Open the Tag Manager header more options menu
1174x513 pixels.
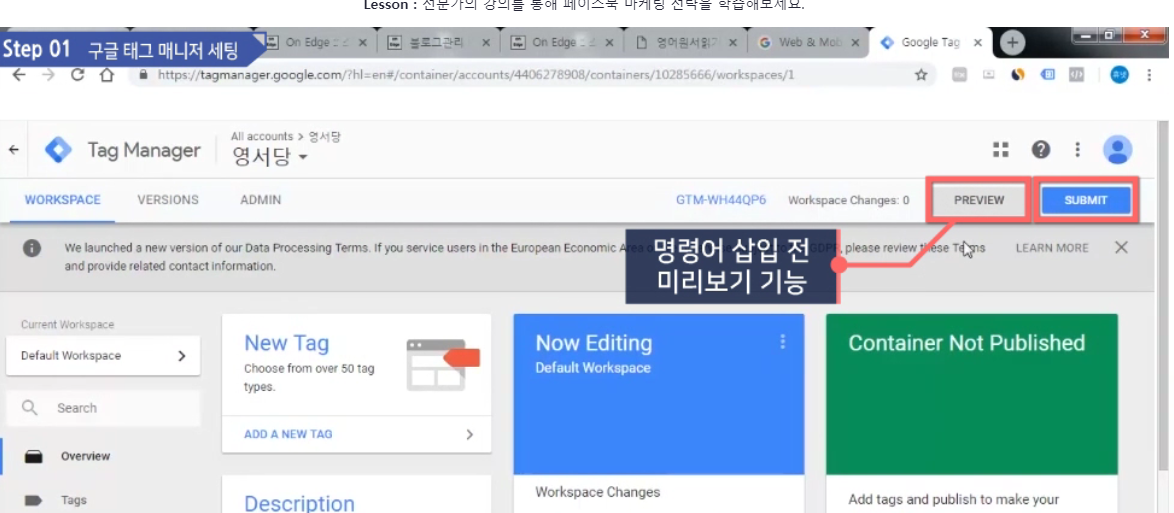click(1077, 150)
